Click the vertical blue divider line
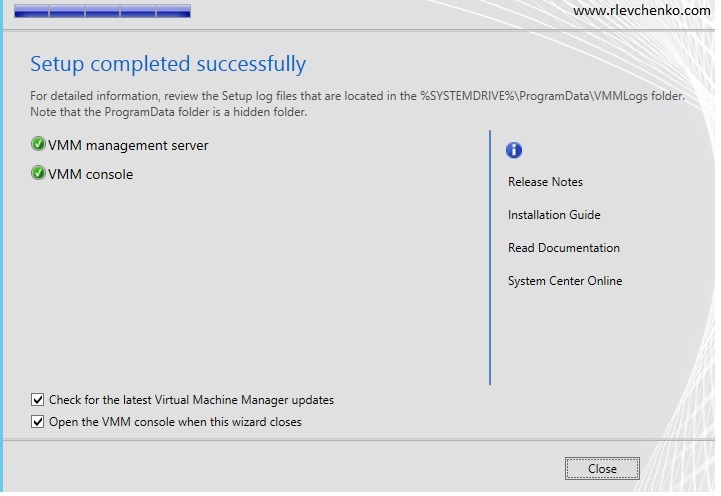The height and width of the screenshot is (496, 721). [x=490, y=257]
